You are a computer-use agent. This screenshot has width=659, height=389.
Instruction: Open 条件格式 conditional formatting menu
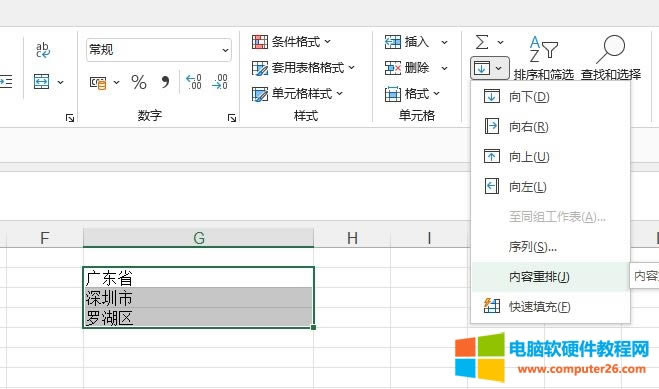(291, 42)
